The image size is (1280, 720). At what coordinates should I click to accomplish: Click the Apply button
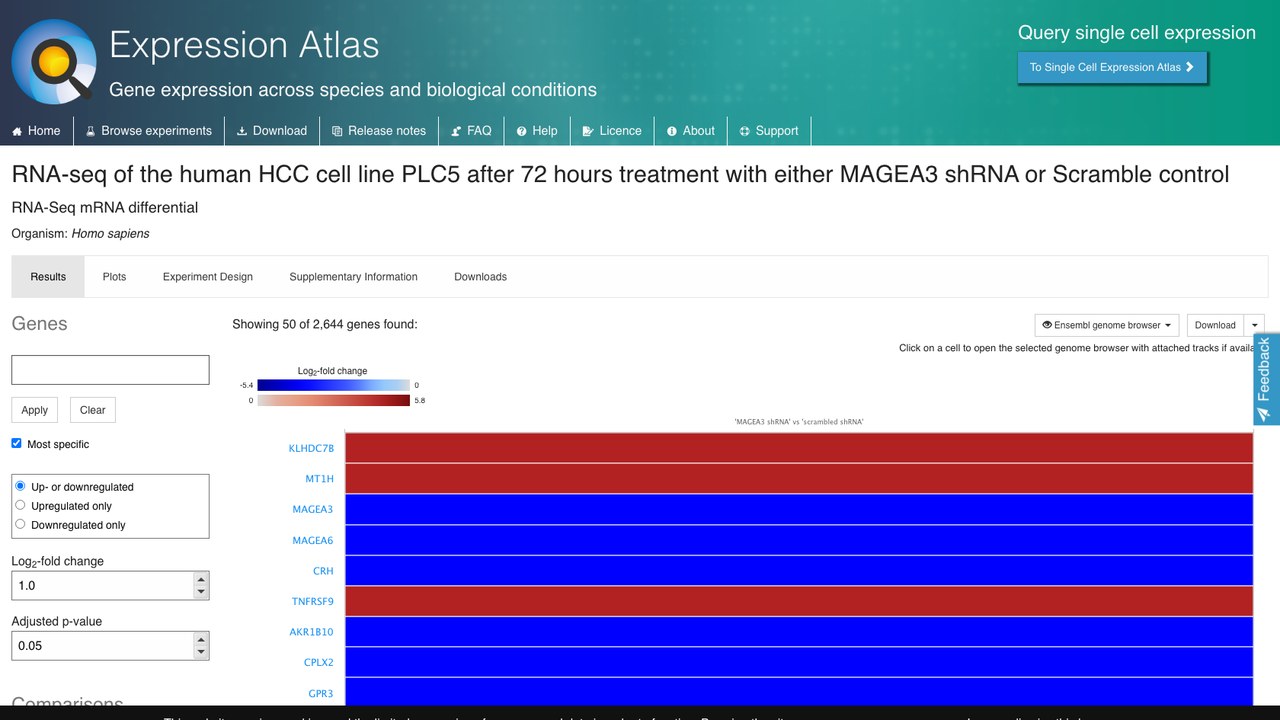point(35,410)
